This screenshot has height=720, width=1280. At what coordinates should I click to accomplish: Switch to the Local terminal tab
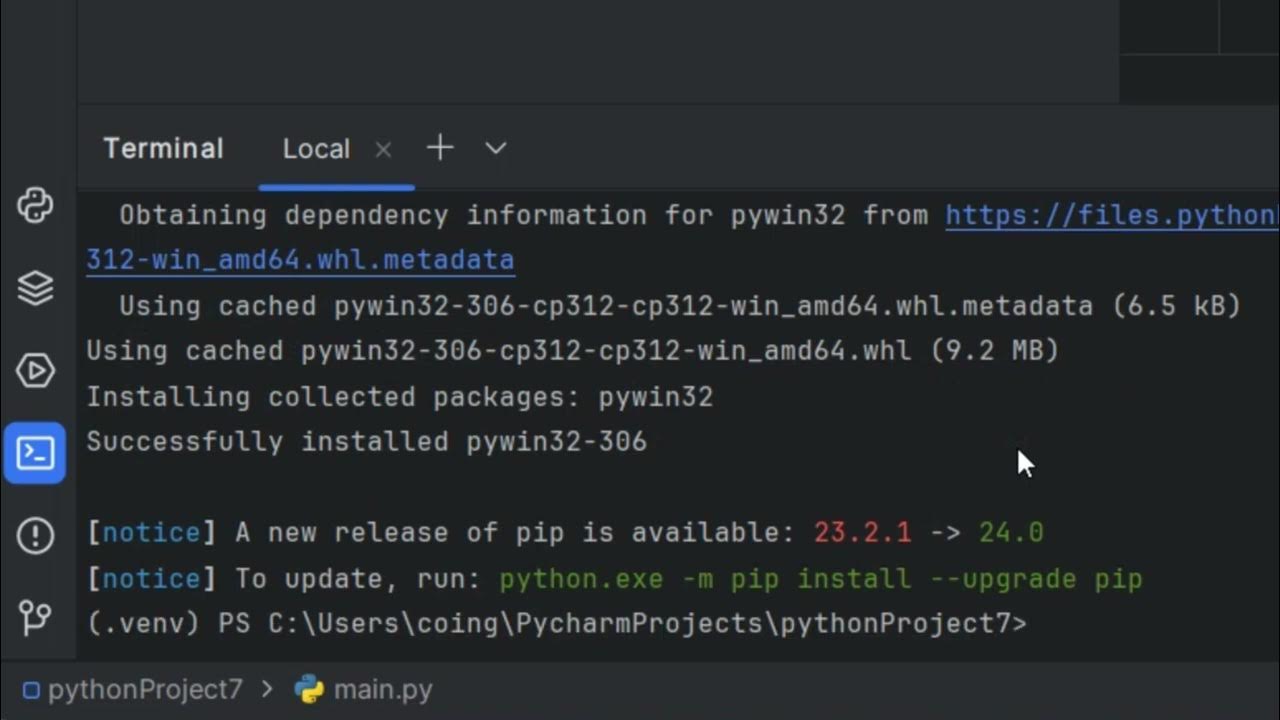click(x=316, y=149)
